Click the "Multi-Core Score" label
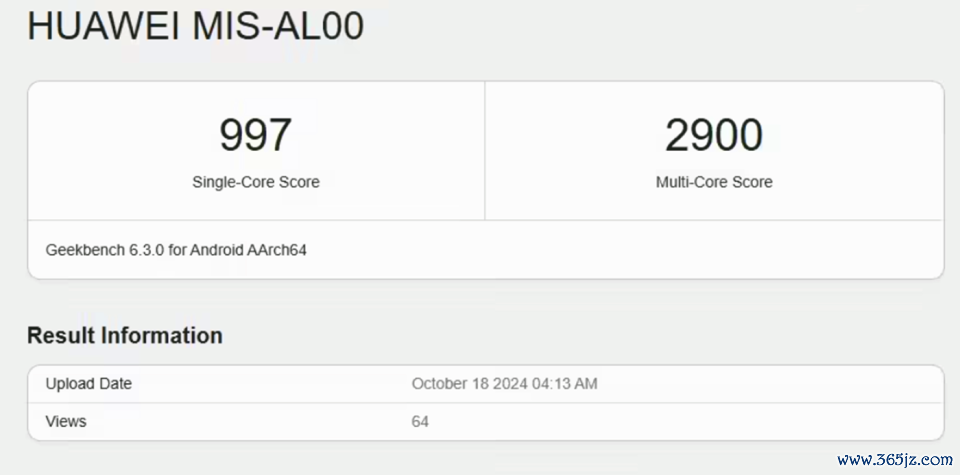 click(x=714, y=182)
